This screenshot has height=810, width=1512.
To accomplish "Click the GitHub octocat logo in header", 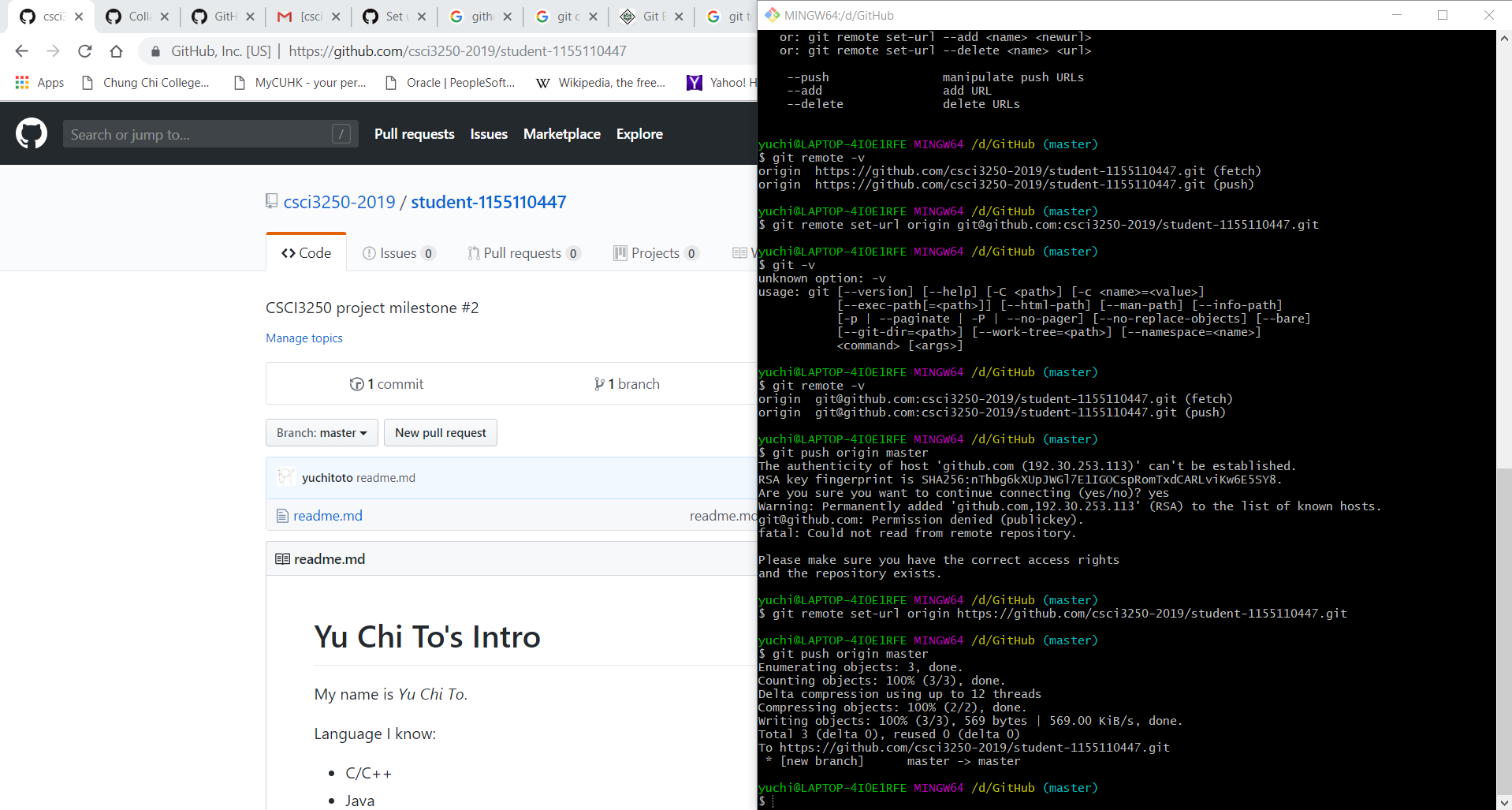I will click(32, 134).
